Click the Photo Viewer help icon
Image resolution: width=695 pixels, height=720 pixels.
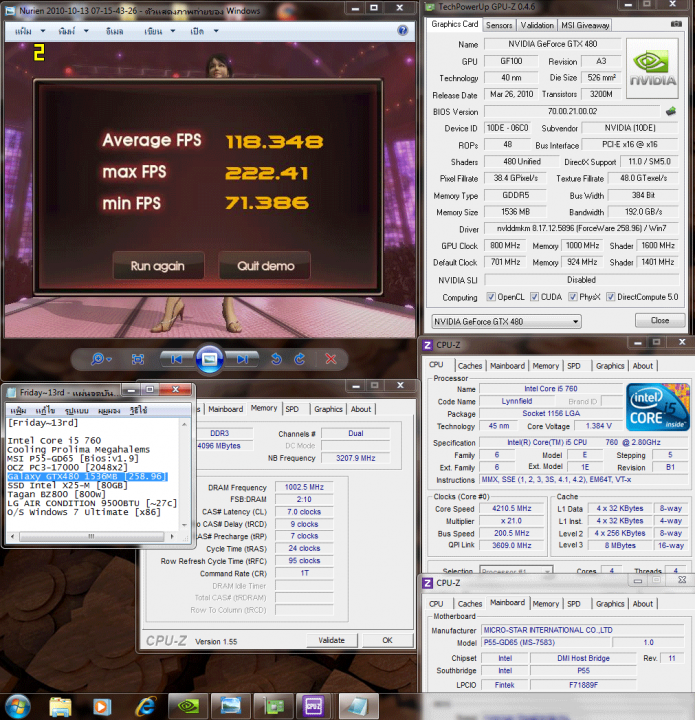click(403, 30)
